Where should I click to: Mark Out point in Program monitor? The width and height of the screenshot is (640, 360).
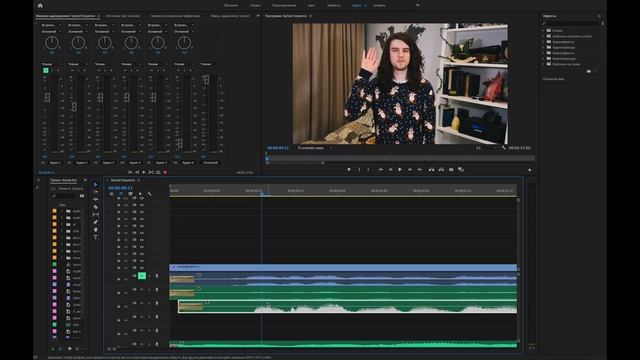(x=369, y=169)
